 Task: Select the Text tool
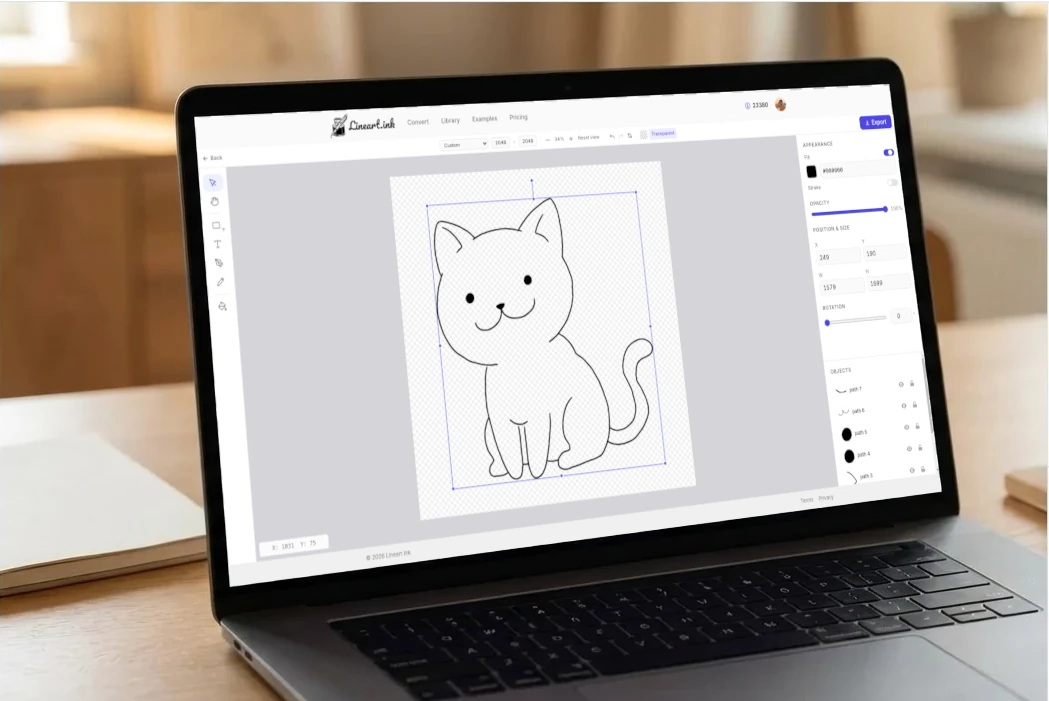click(x=217, y=244)
